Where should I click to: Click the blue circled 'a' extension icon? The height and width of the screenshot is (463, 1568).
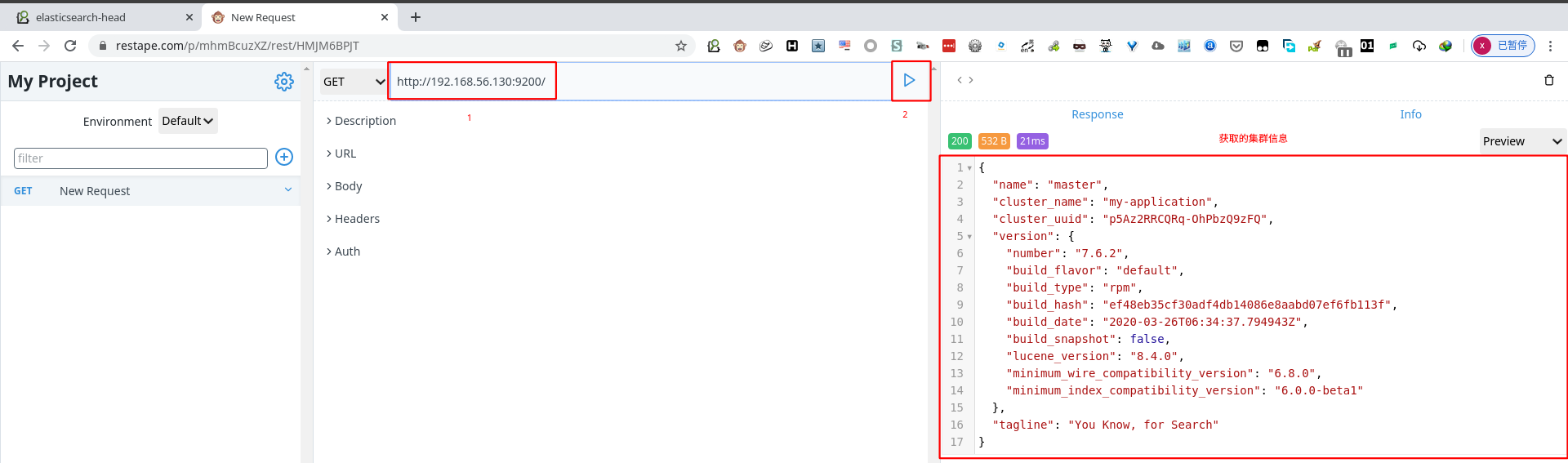click(x=1210, y=46)
